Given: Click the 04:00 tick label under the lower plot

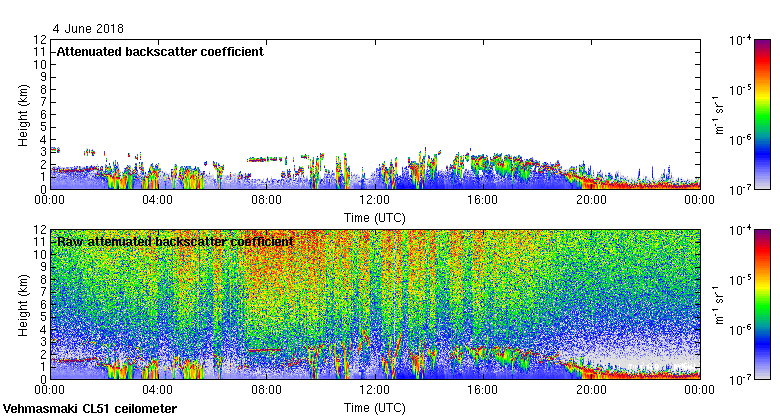Looking at the screenshot, I should (x=158, y=390).
